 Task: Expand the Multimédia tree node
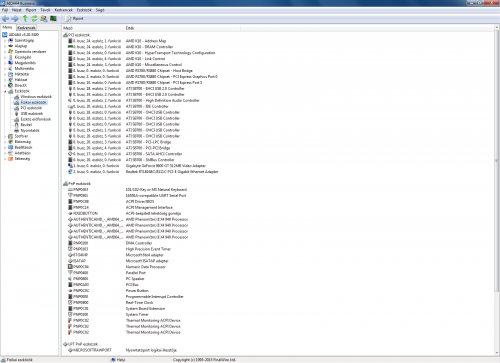(x=5, y=68)
